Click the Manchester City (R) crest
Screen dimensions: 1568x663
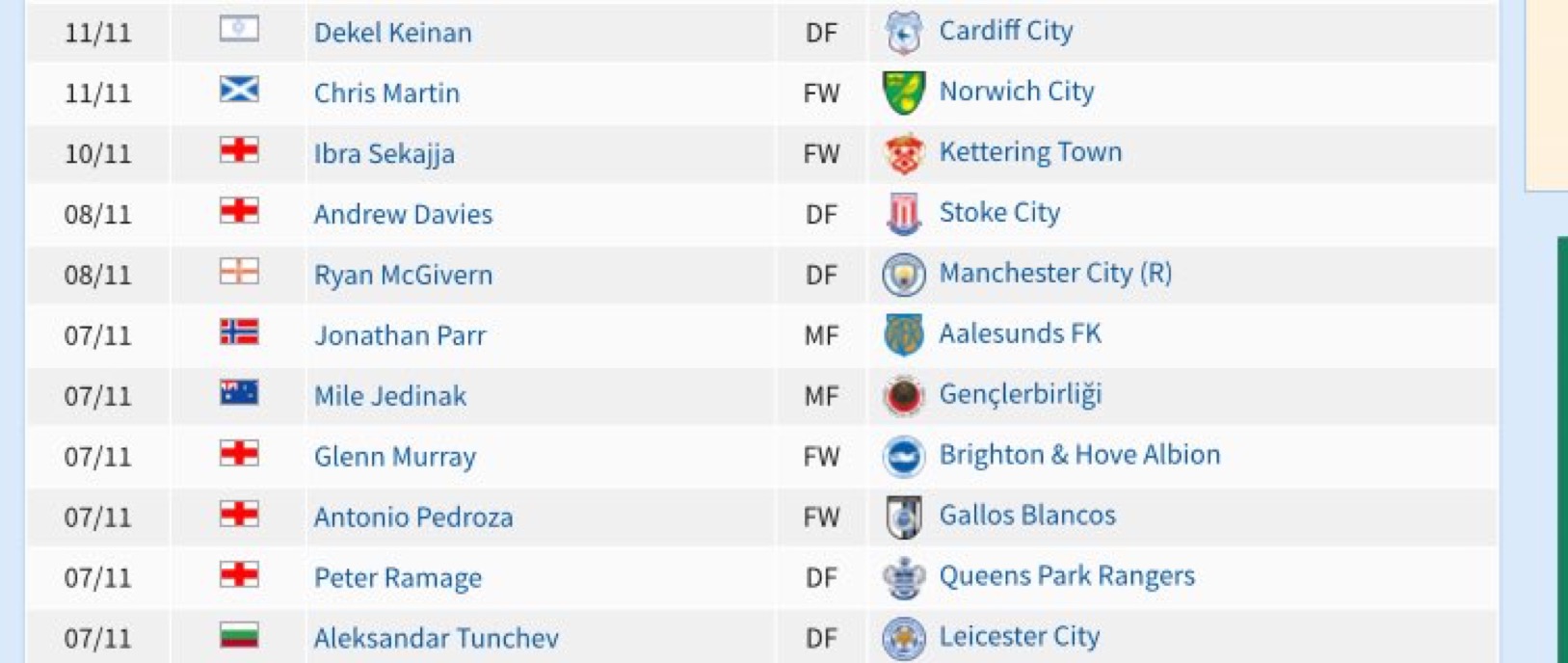click(x=903, y=275)
